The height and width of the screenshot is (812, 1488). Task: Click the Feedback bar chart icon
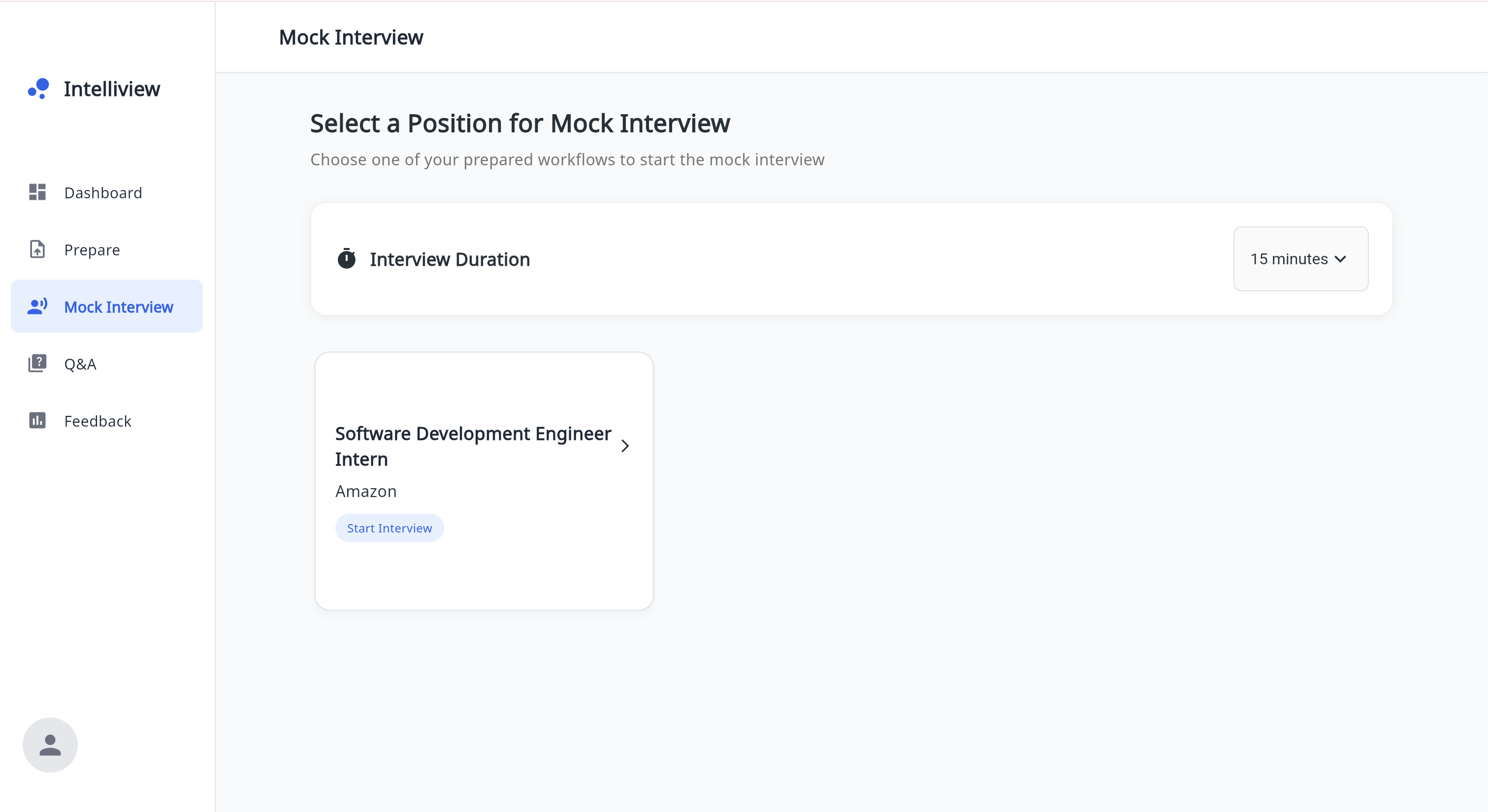[x=37, y=420]
